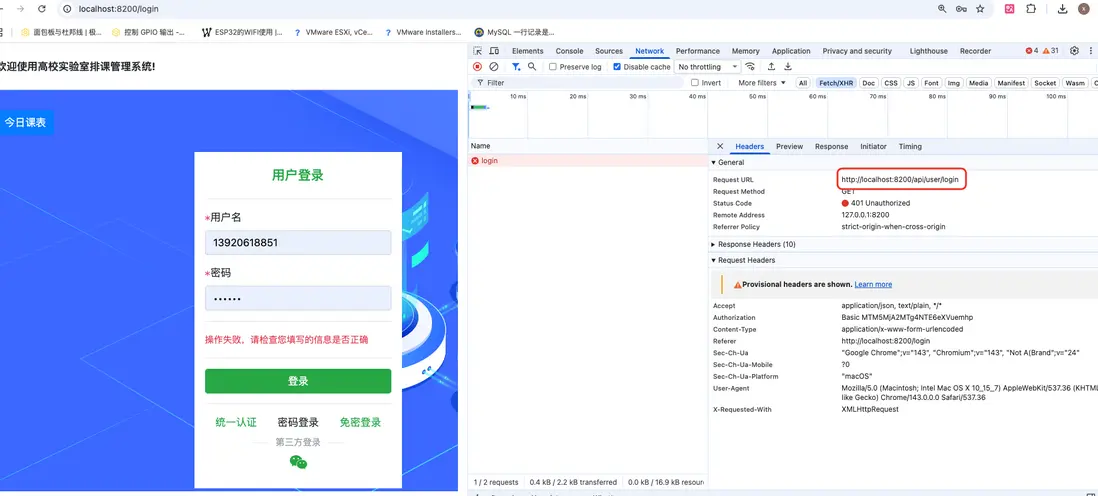Clear the network log

click(494, 67)
